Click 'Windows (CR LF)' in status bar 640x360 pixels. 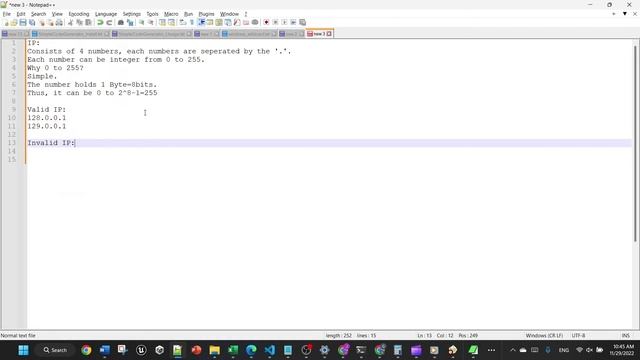pyautogui.click(x=544, y=336)
